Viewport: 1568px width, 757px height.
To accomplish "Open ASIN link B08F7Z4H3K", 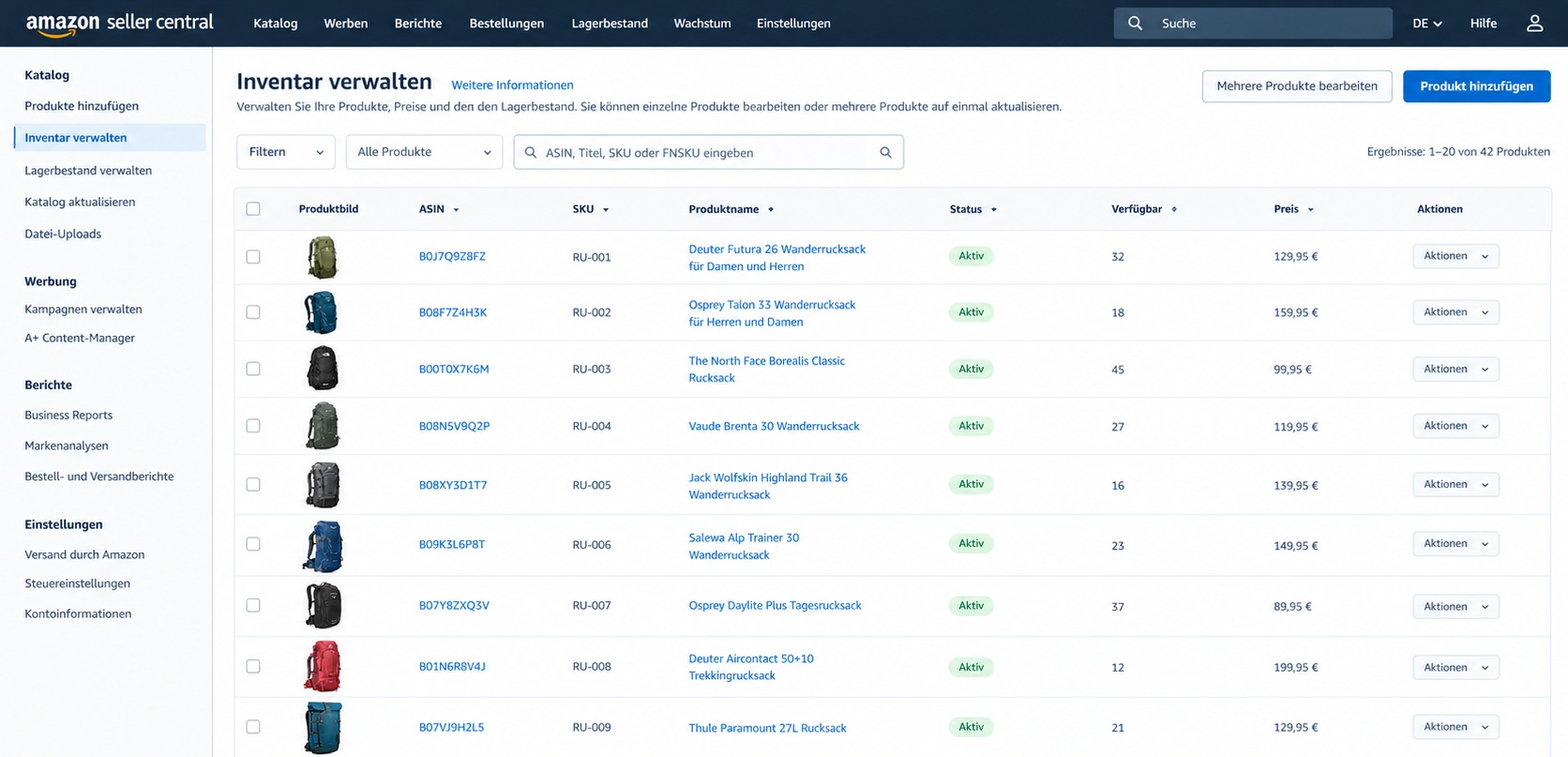I will pos(453,312).
